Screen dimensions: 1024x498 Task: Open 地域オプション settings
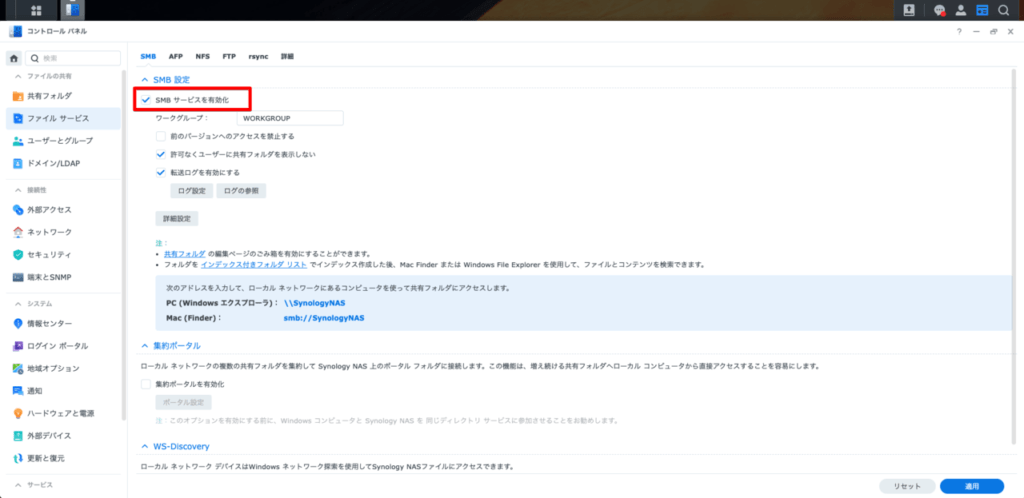click(x=63, y=368)
